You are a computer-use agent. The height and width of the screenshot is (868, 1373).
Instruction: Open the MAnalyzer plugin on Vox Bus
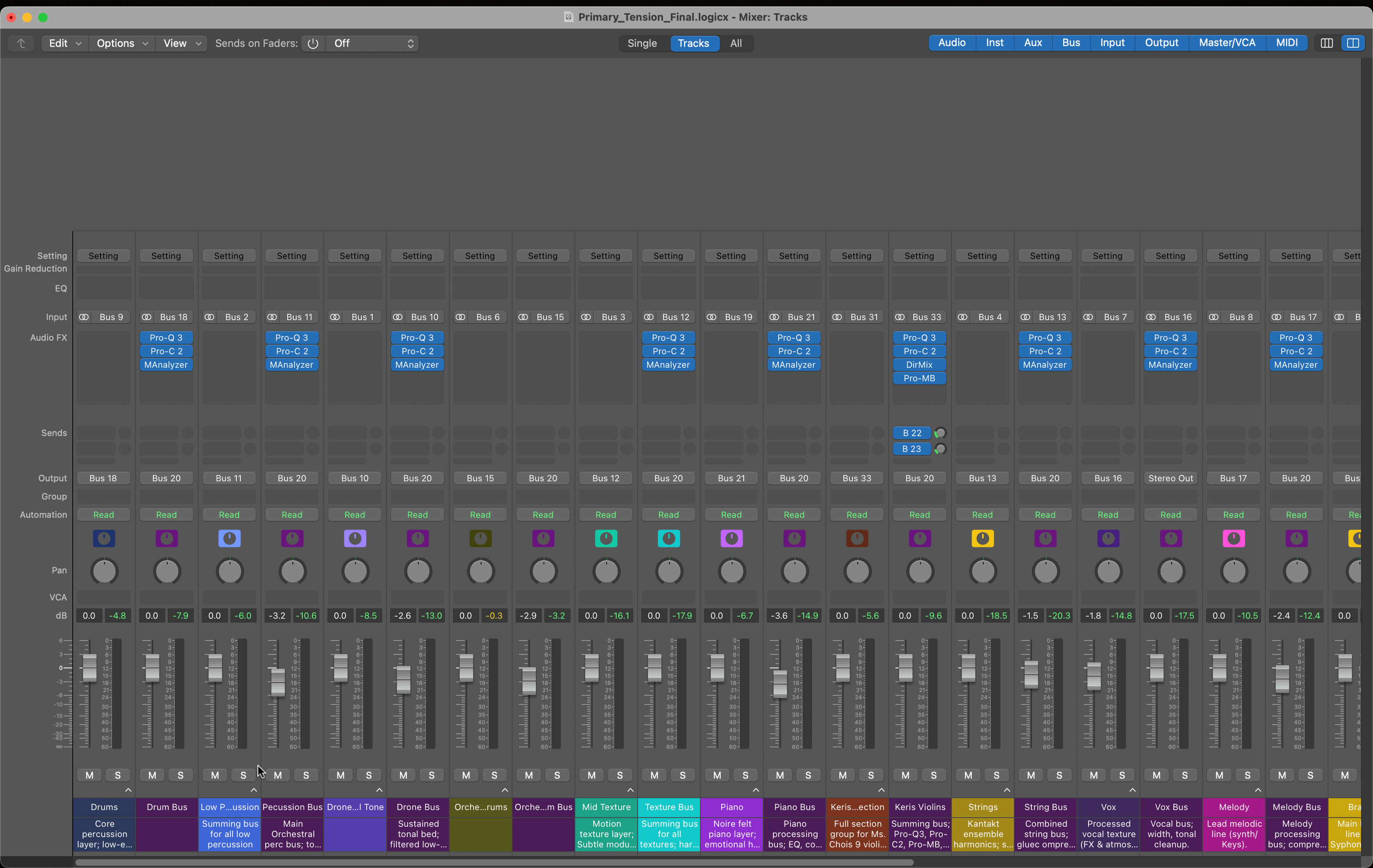coord(1170,365)
